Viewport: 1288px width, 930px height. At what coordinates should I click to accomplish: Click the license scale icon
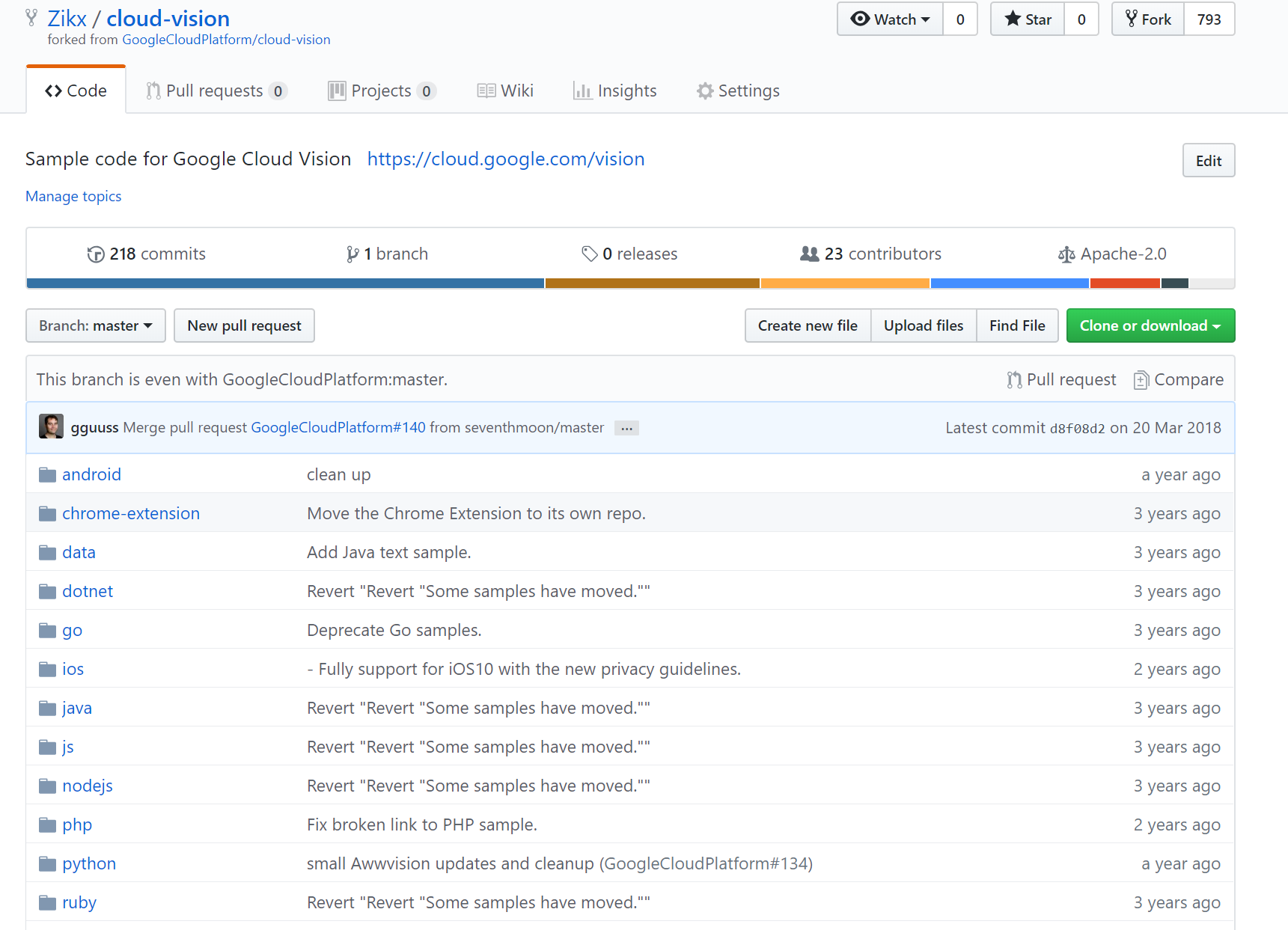[x=1066, y=254]
